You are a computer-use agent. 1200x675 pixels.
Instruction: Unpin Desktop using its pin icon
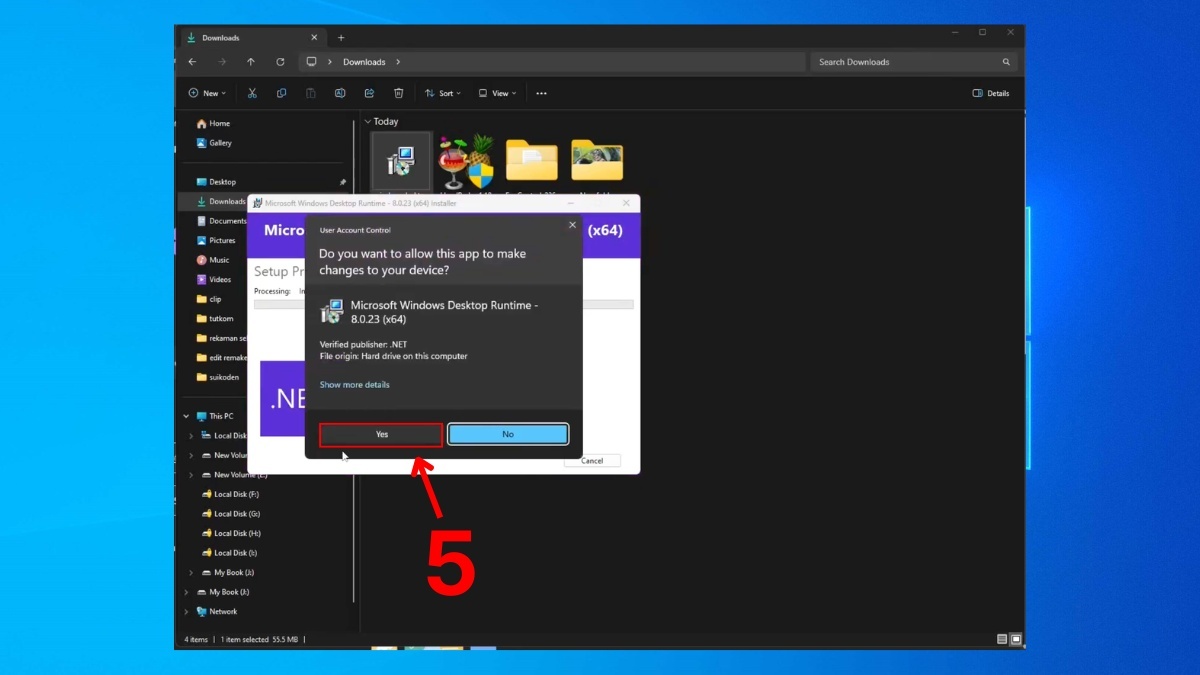(x=343, y=182)
